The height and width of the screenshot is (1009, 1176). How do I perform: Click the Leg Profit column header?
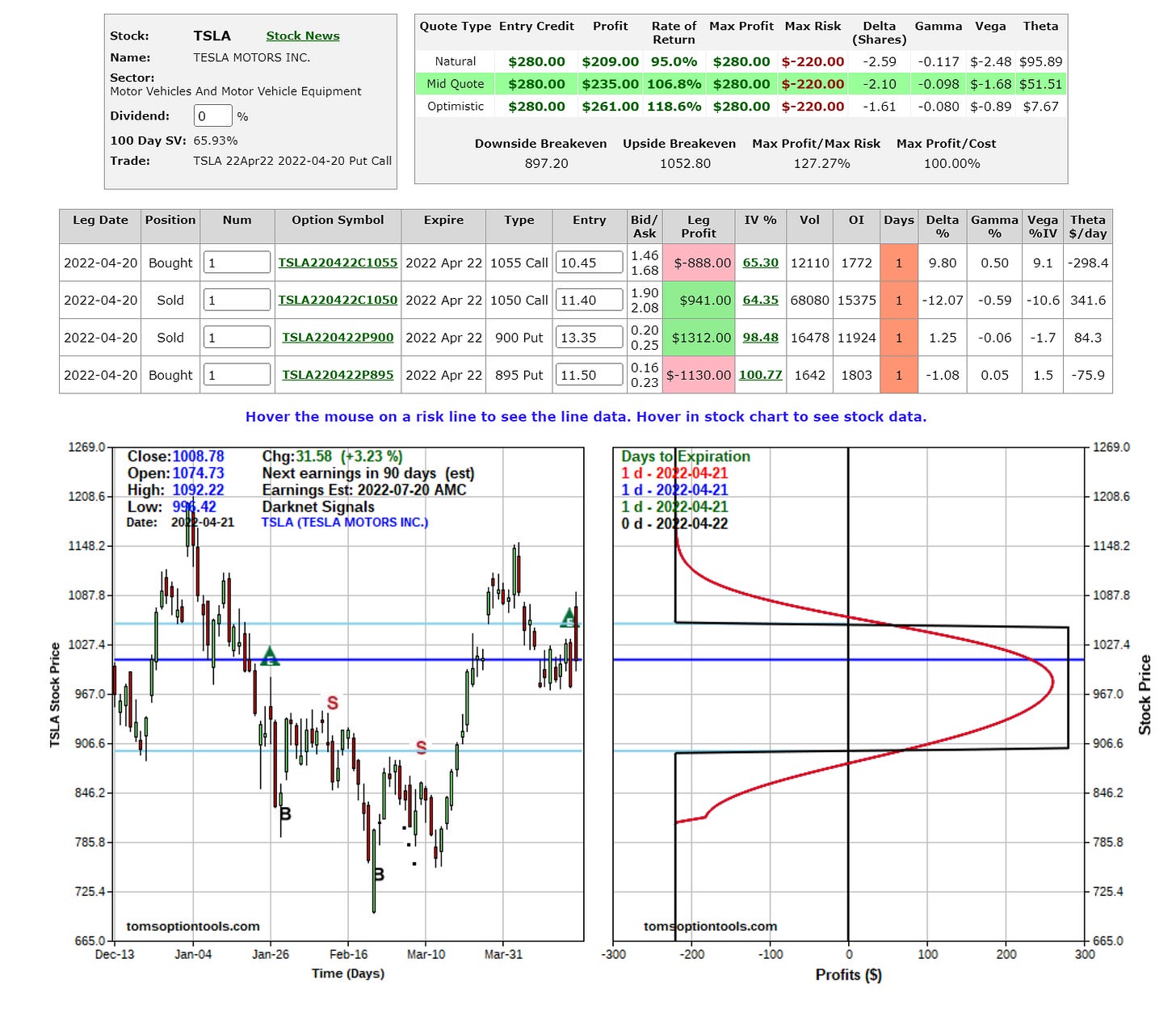699,226
